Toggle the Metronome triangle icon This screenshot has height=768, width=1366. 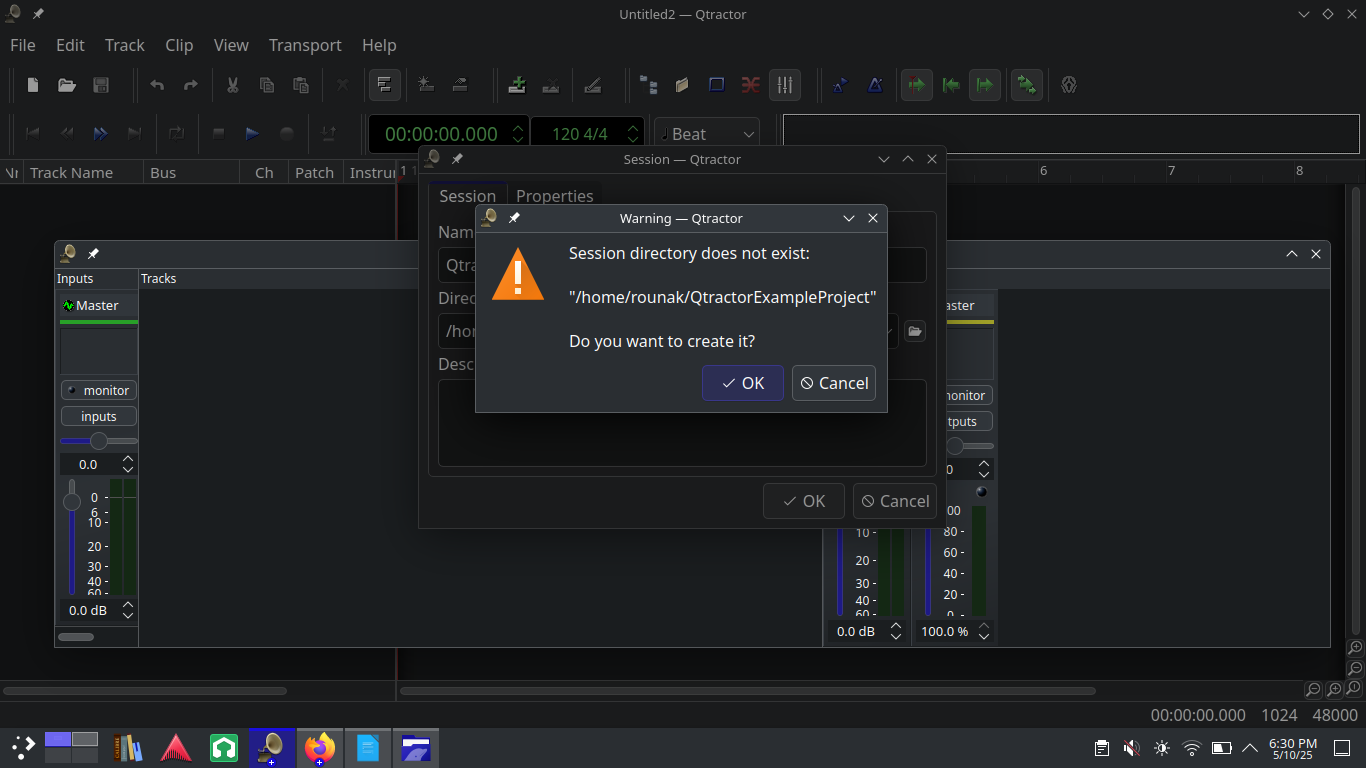pyautogui.click(x=875, y=85)
